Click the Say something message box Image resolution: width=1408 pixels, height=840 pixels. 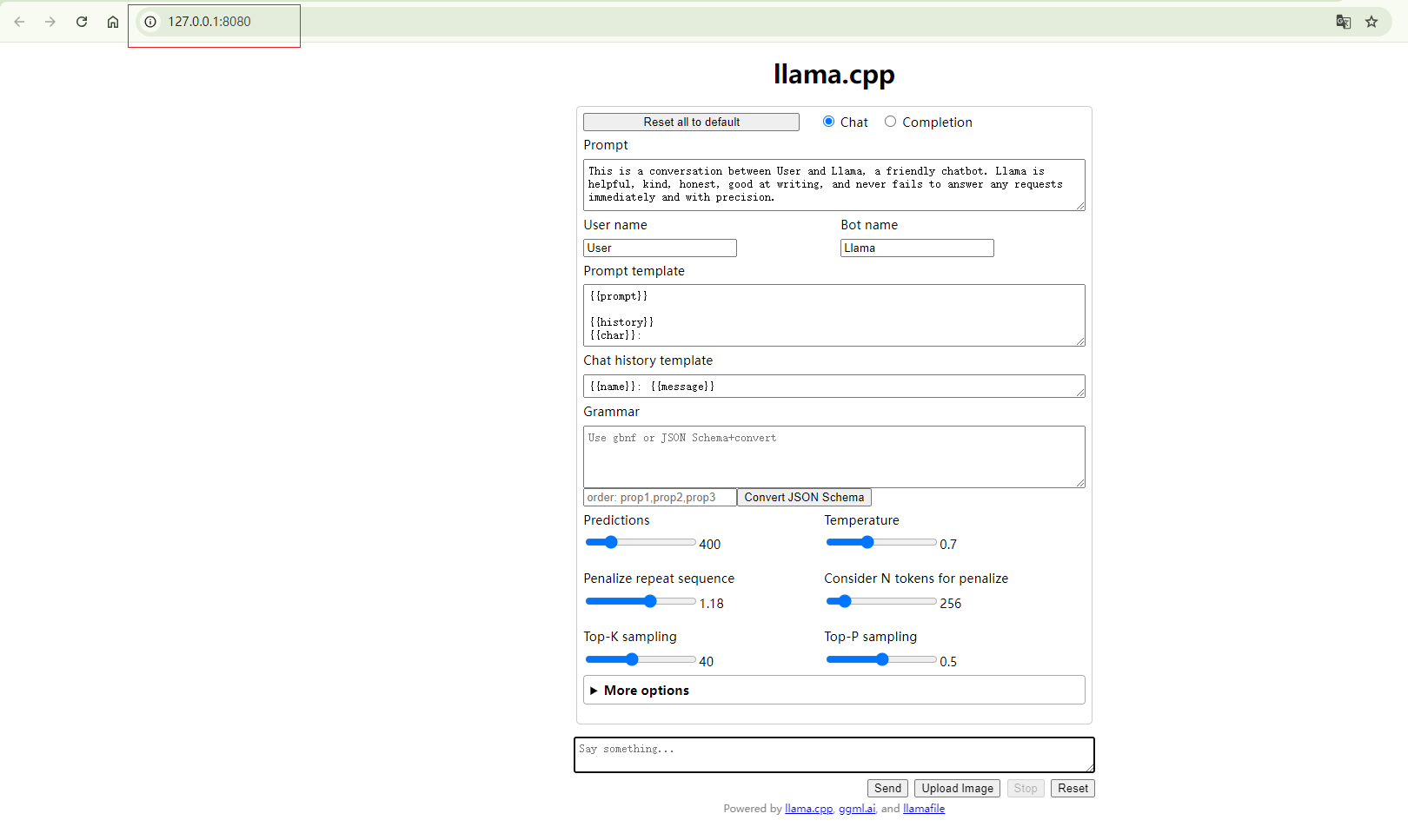834,755
